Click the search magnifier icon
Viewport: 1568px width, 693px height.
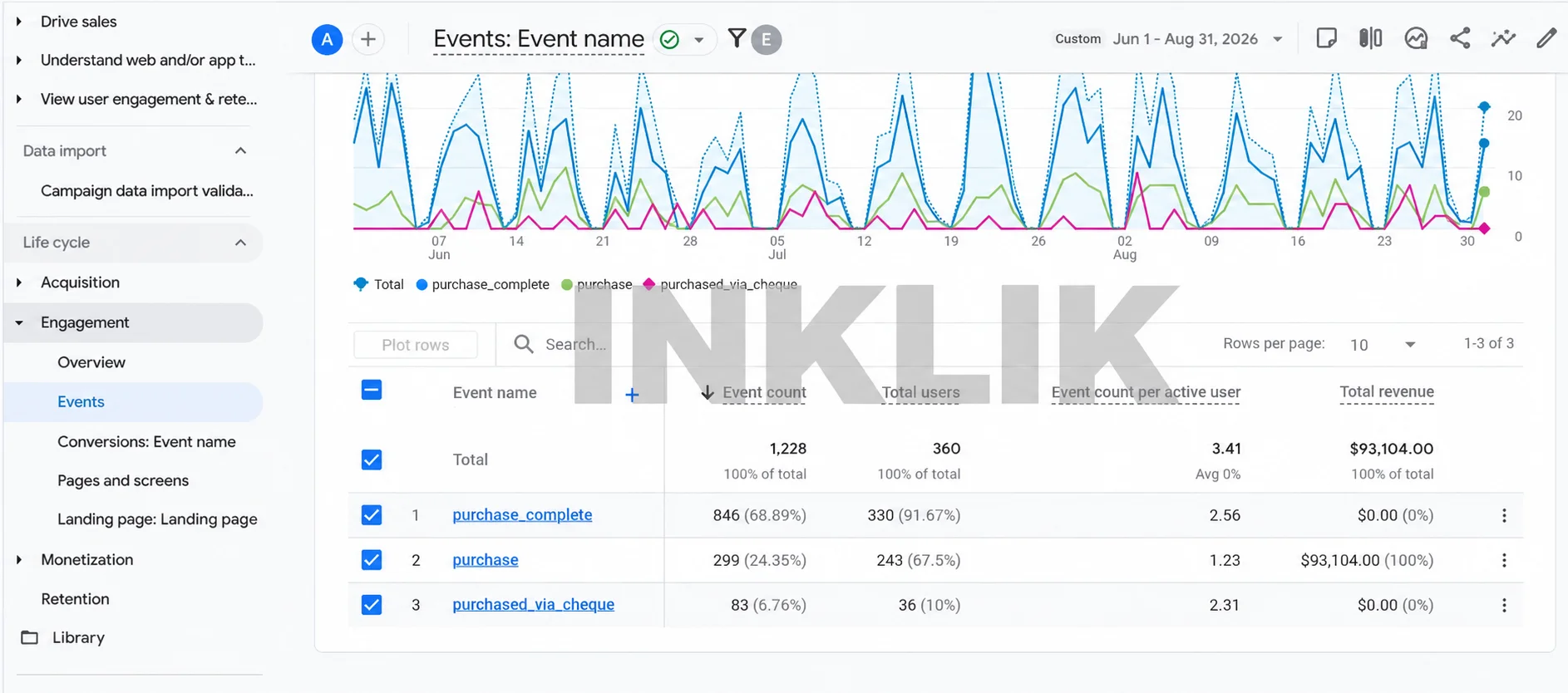pyautogui.click(x=524, y=344)
